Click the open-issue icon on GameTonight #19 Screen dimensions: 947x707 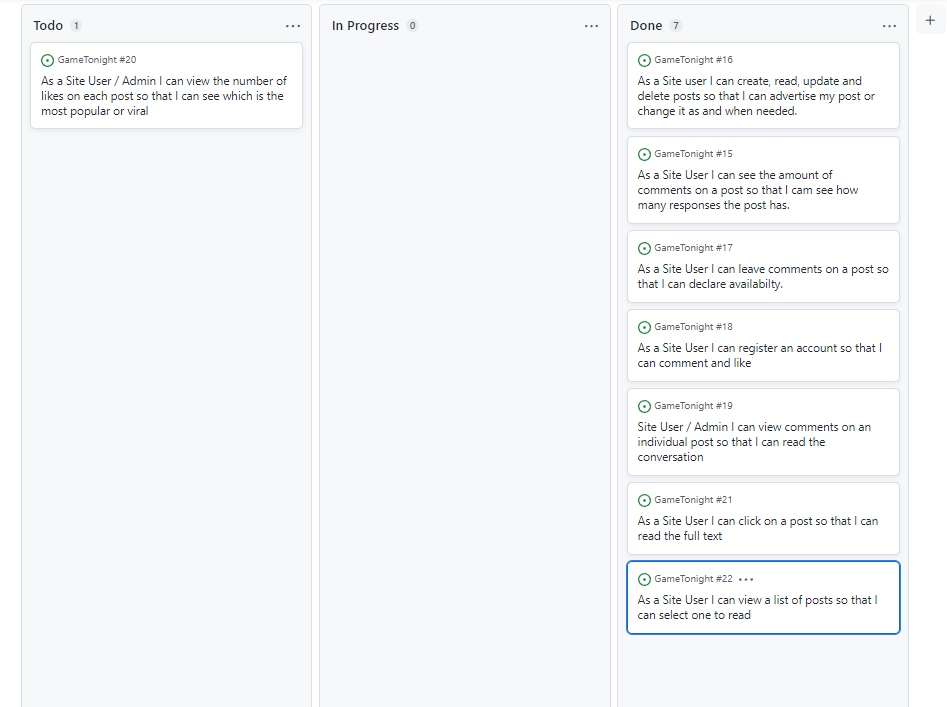644,407
